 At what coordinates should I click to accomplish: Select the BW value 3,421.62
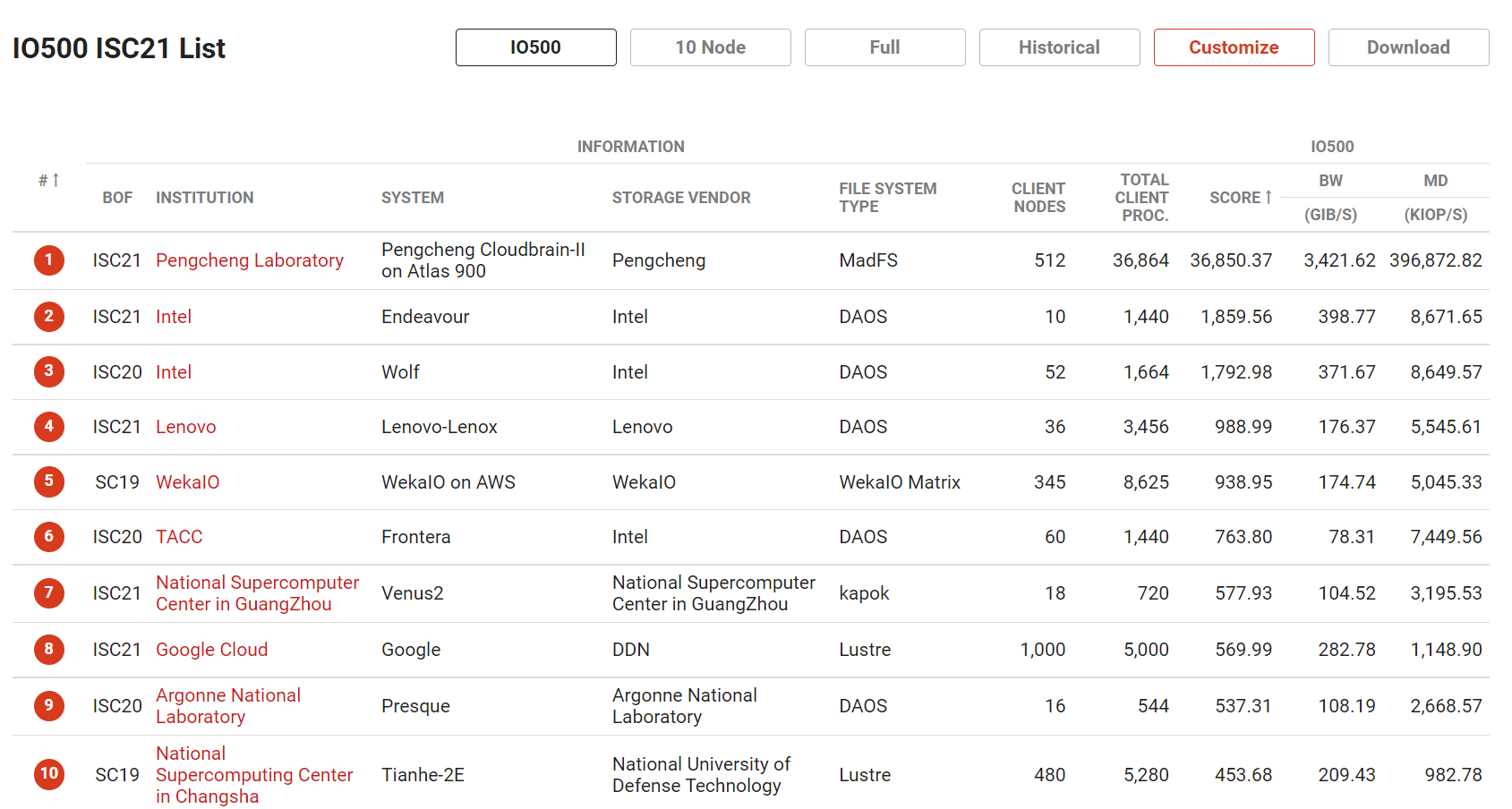tap(1339, 260)
